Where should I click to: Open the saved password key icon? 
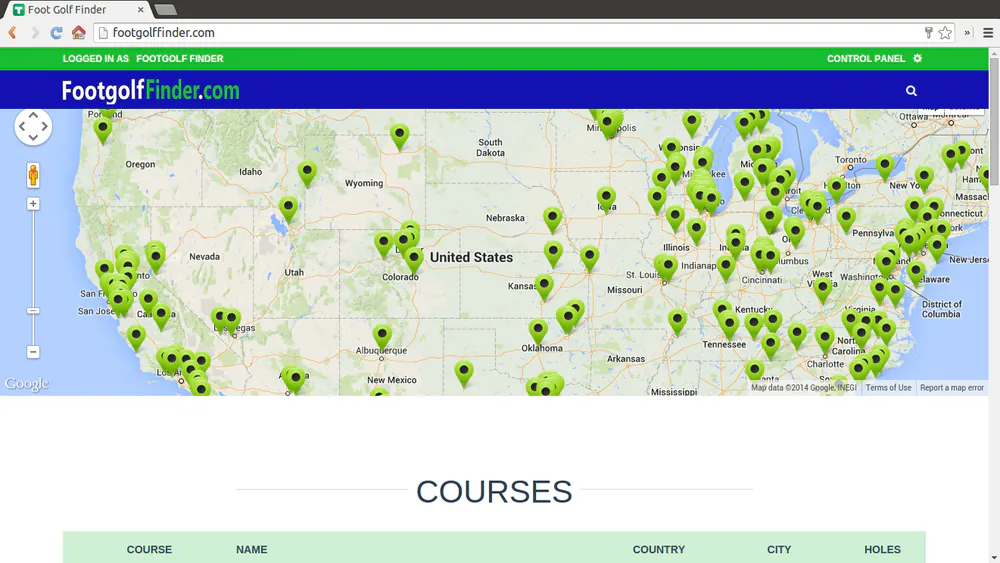[929, 33]
